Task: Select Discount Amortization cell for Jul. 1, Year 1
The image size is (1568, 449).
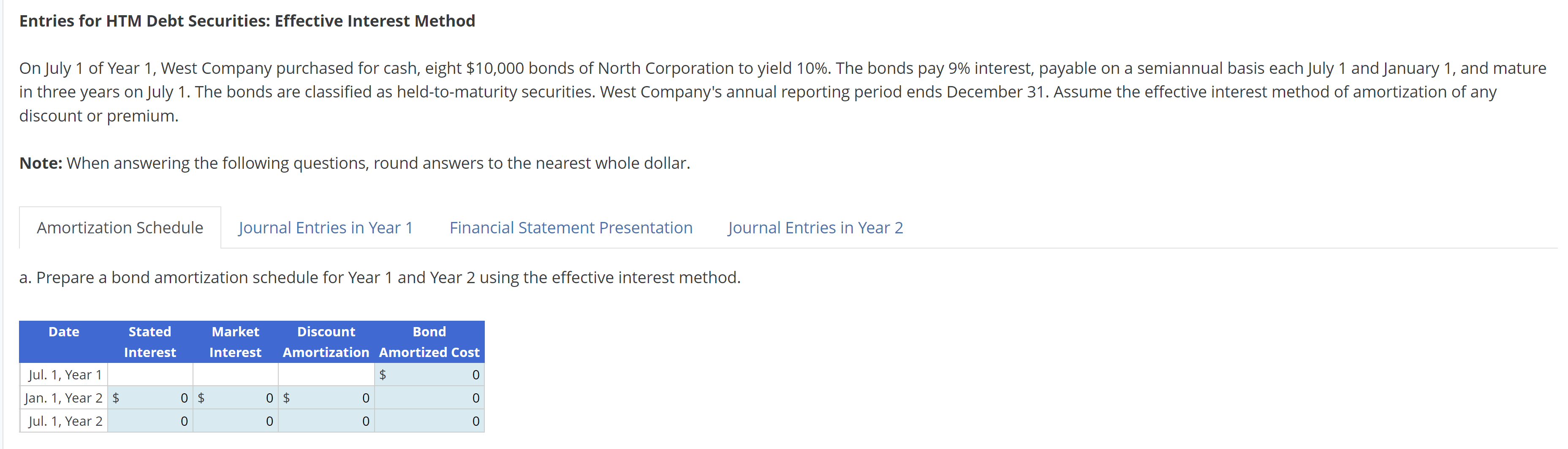Action: 326,374
